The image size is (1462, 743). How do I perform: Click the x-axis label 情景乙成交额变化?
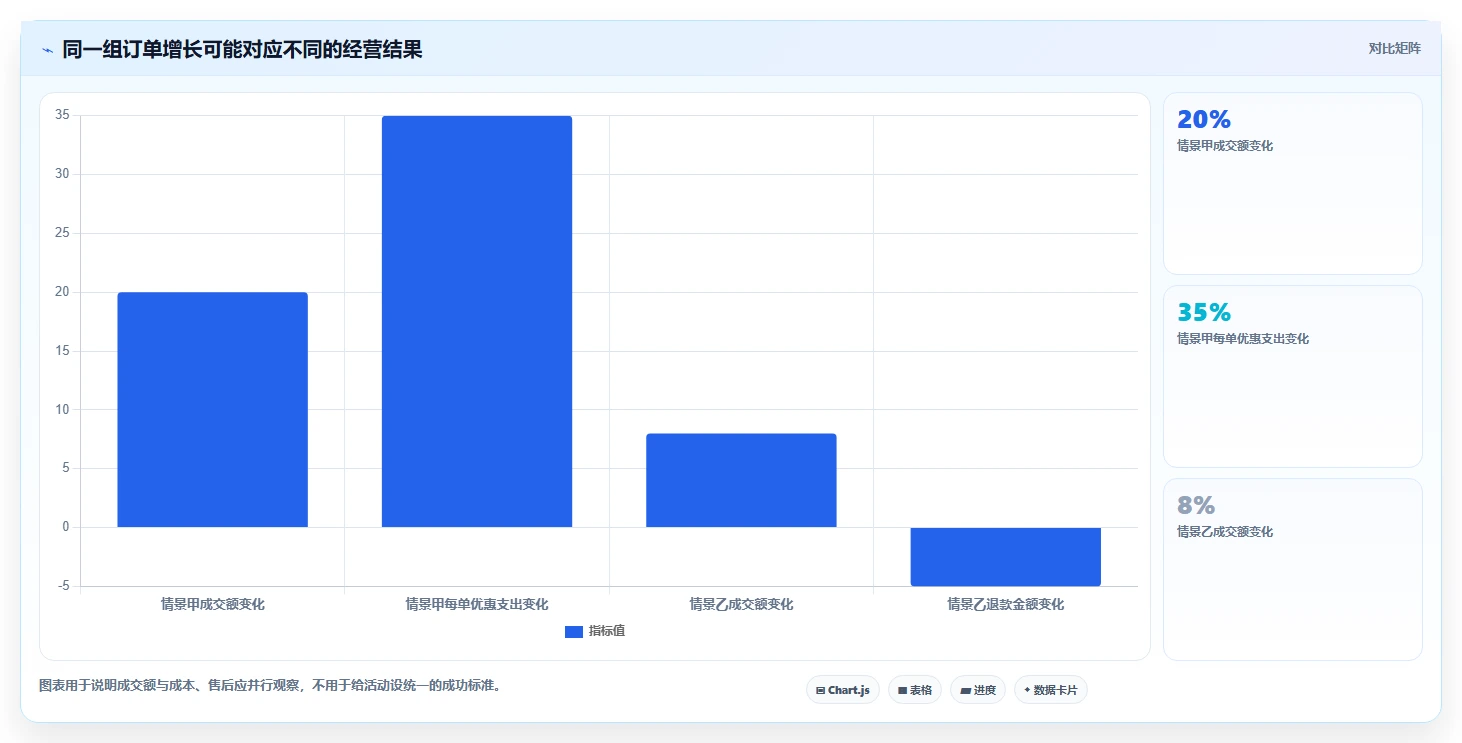click(x=741, y=604)
